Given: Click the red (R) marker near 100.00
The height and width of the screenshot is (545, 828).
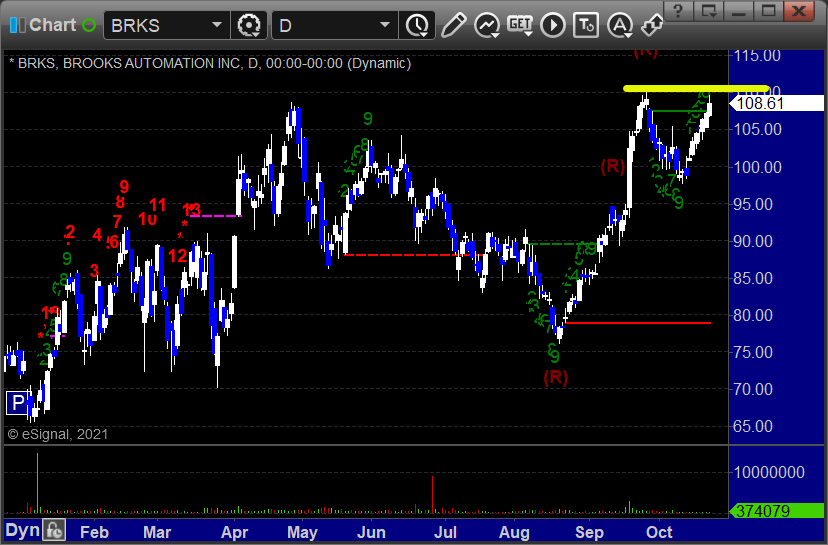Looking at the screenshot, I should pyautogui.click(x=613, y=166).
